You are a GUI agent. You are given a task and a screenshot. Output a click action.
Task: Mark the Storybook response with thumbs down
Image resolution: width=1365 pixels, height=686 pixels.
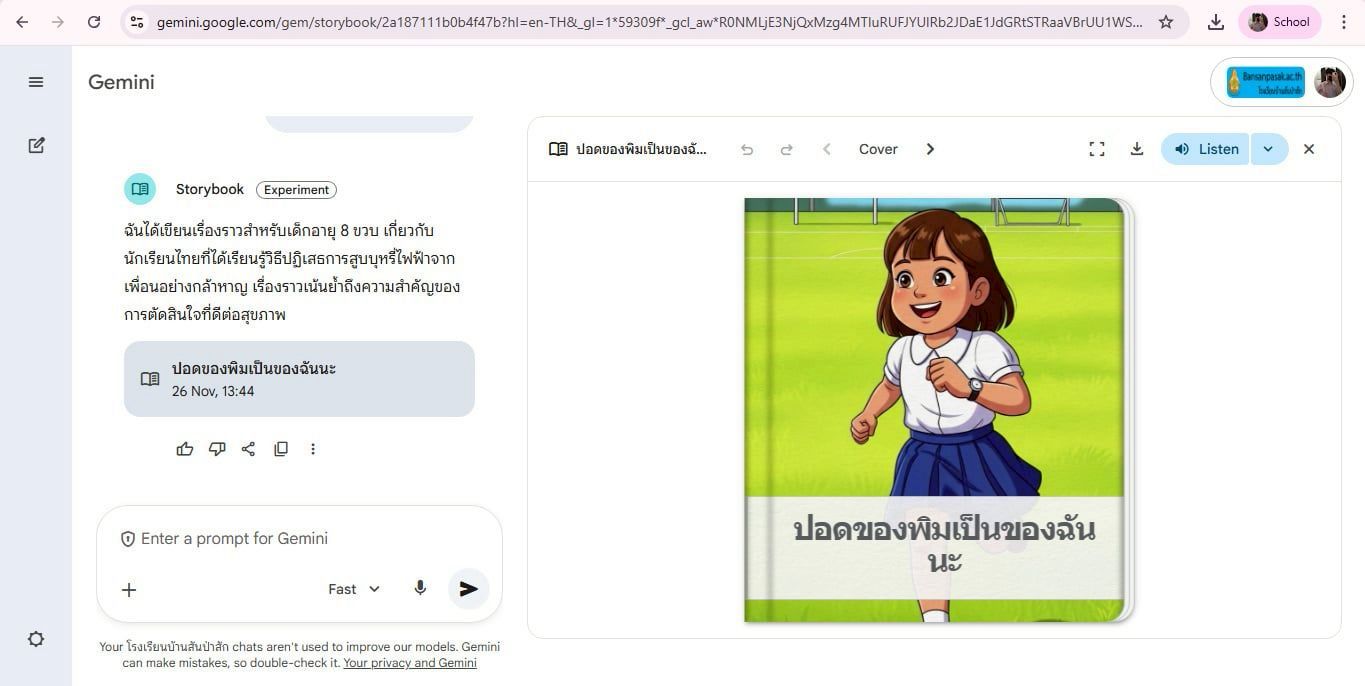tap(217, 449)
